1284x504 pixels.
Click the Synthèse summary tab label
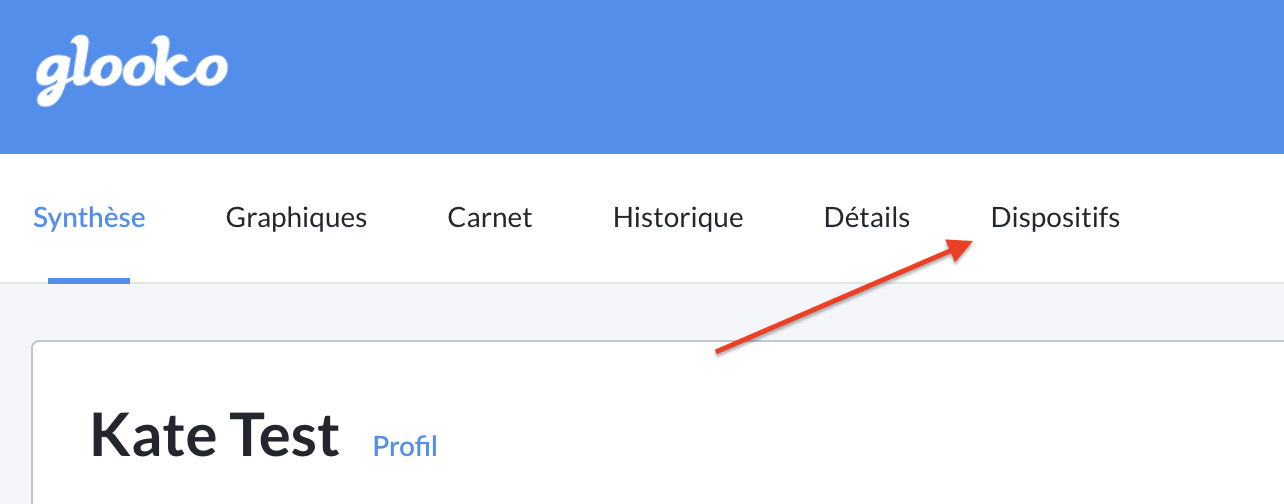89,217
